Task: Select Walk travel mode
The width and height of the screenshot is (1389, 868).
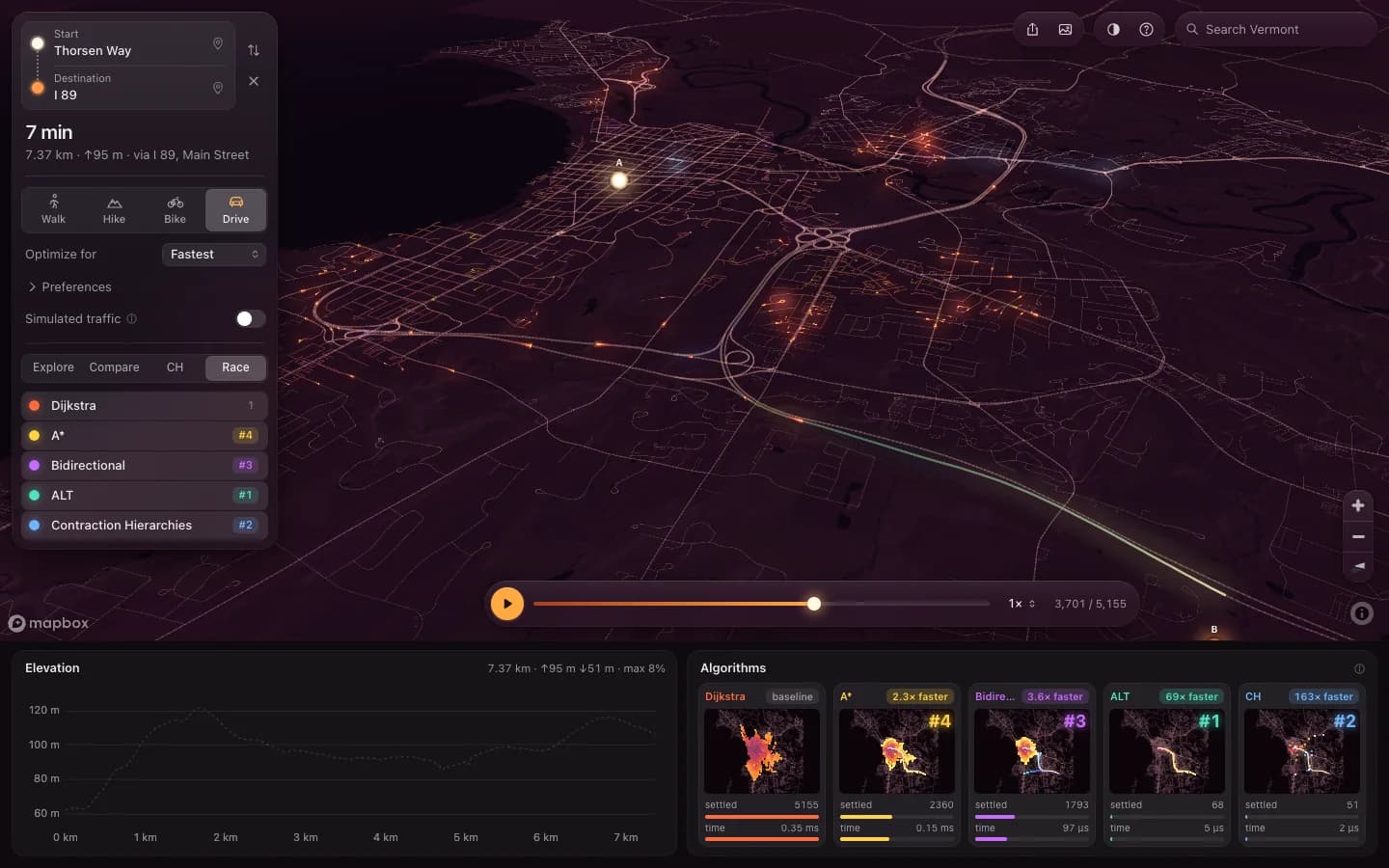Action: pos(53,209)
